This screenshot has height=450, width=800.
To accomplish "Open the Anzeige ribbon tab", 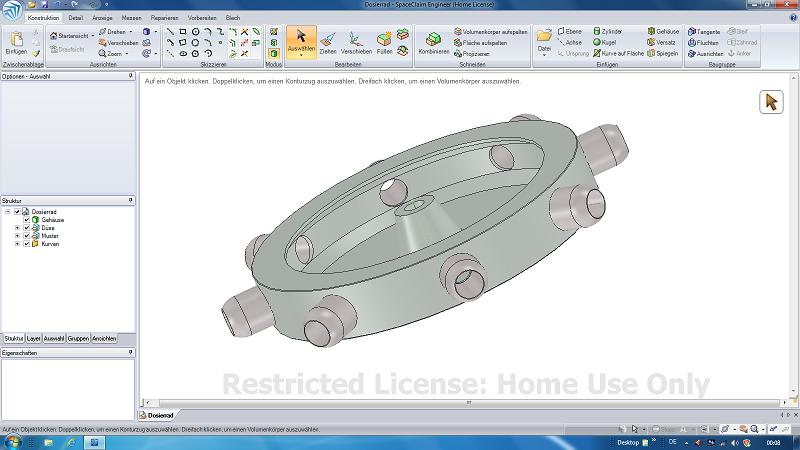I will tap(102, 18).
